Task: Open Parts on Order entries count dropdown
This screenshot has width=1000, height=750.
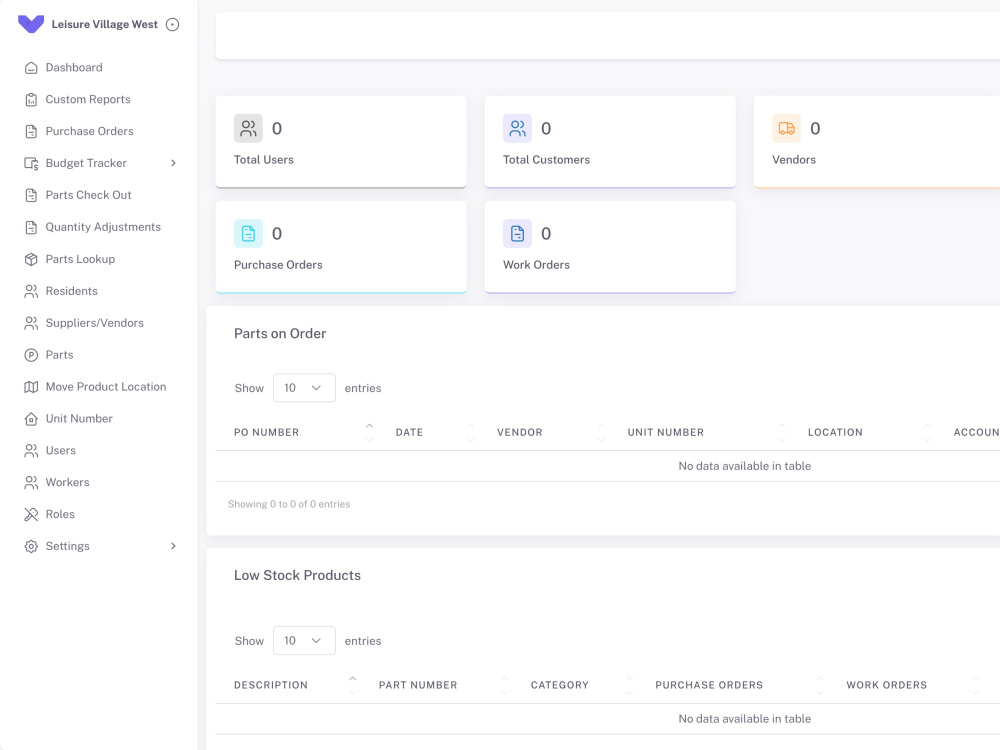Action: pos(304,388)
